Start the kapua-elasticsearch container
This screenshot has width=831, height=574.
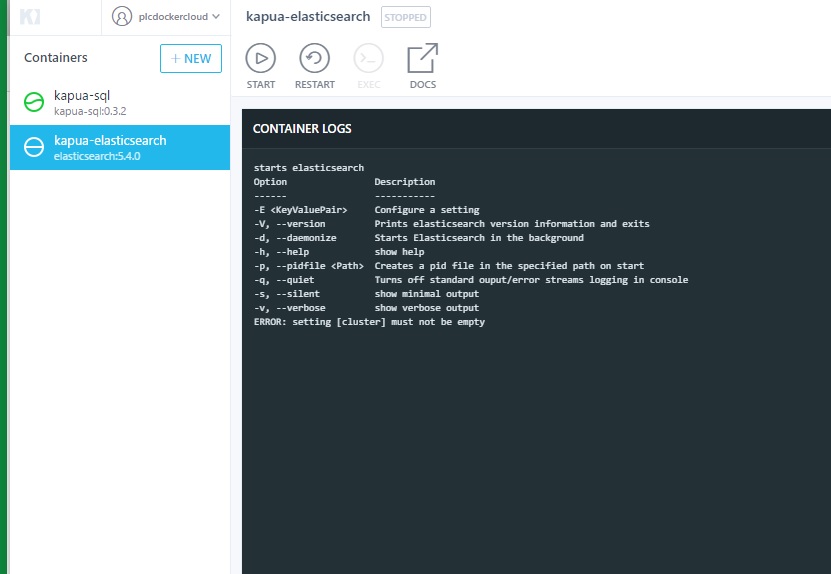(x=261, y=66)
